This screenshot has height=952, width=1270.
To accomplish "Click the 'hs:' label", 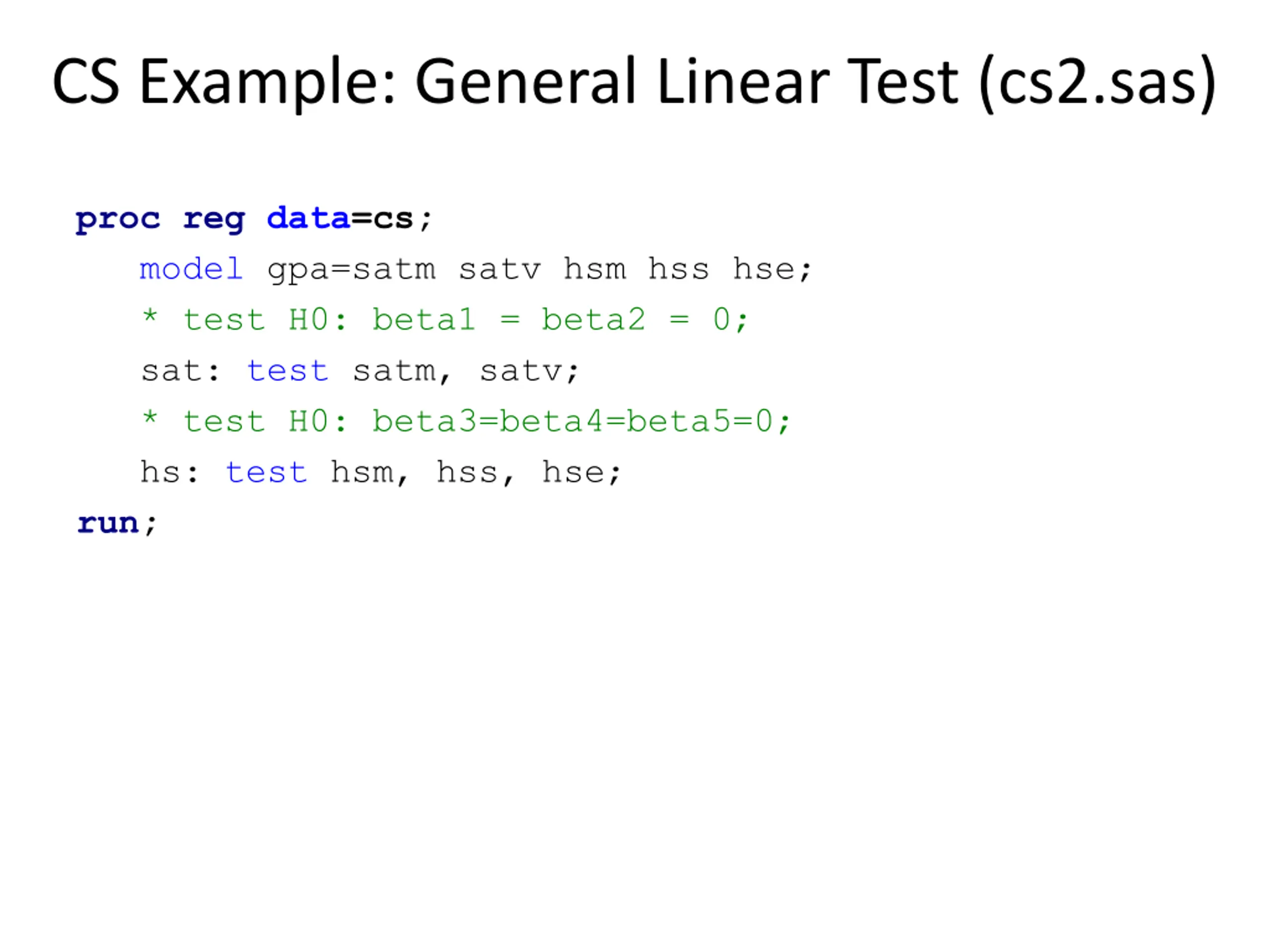I will pos(169,472).
